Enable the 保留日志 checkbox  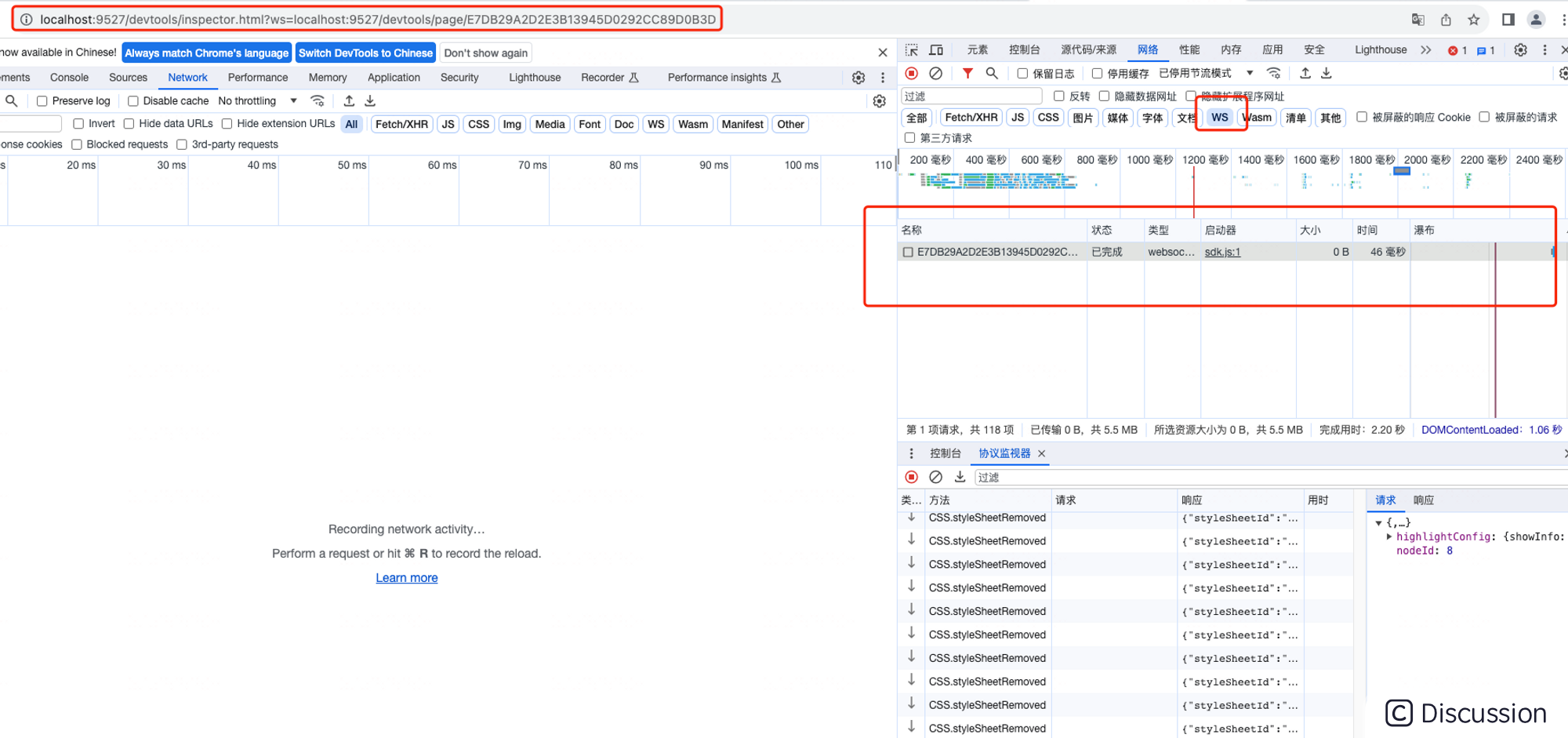point(1022,73)
